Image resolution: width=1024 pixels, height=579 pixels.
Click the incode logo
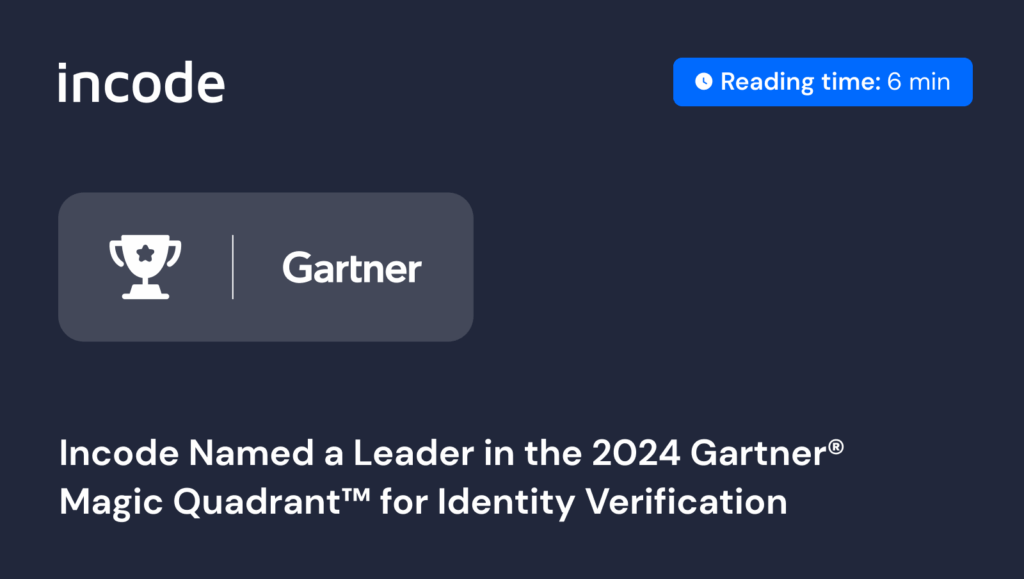[x=141, y=83]
